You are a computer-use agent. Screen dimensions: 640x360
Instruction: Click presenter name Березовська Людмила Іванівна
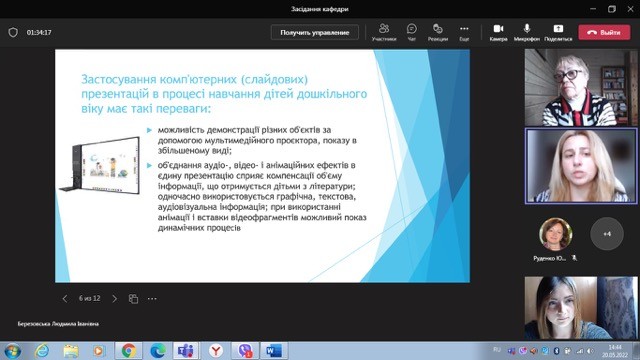pyautogui.click(x=58, y=324)
